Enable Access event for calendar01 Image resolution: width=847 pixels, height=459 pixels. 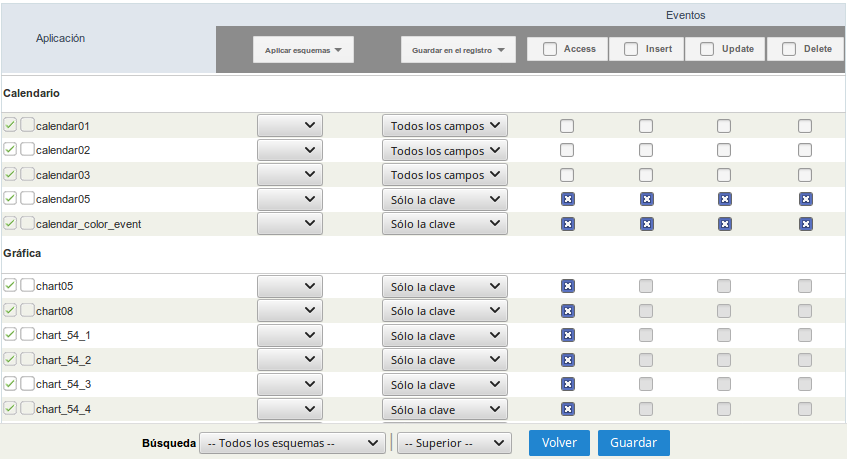[x=567, y=126]
